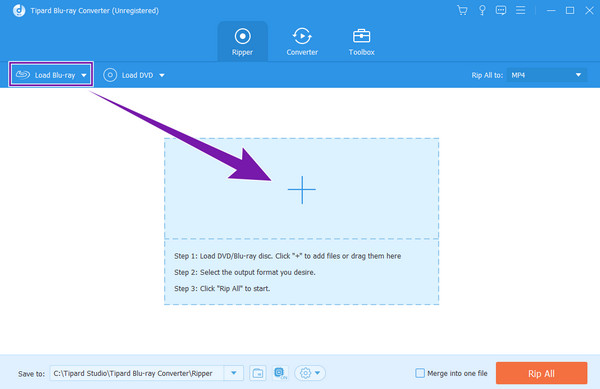The image size is (600, 389).
Task: Open the Rip All to MP4 dropdown
Action: [x=547, y=75]
